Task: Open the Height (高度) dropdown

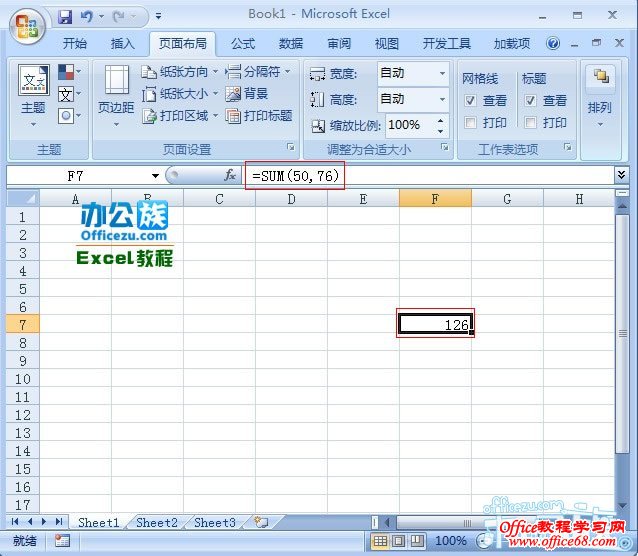Action: (x=442, y=99)
